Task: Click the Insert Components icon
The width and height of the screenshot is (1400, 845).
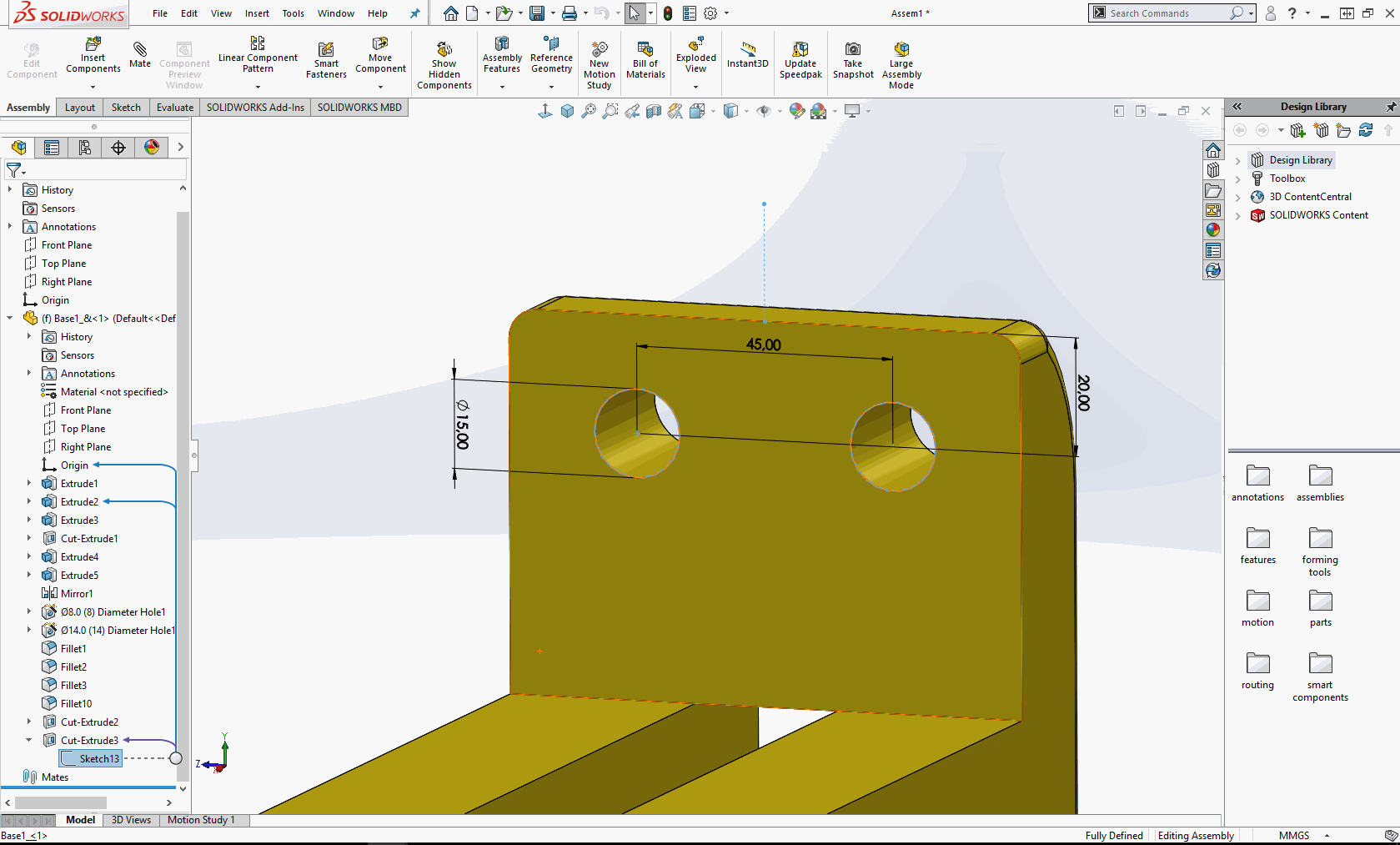Action: point(93,44)
